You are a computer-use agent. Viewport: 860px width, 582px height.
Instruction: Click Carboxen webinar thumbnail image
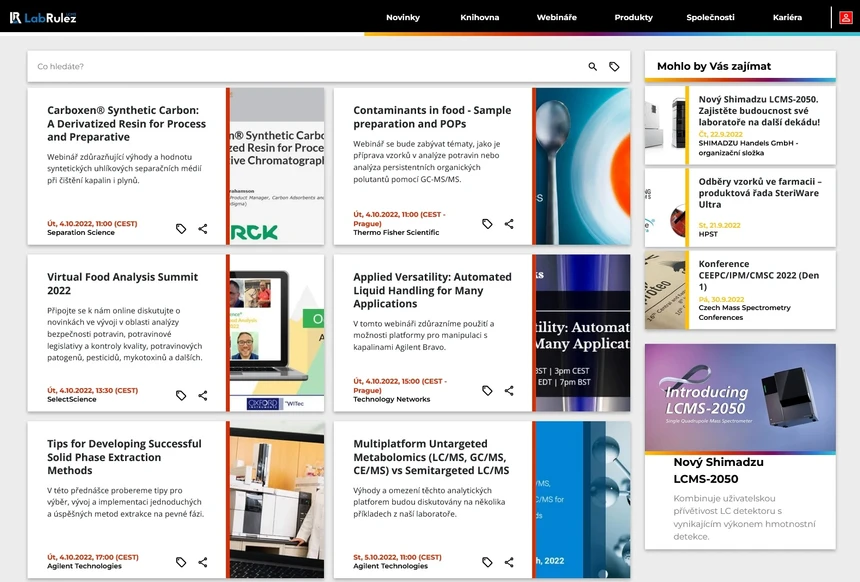coord(277,166)
